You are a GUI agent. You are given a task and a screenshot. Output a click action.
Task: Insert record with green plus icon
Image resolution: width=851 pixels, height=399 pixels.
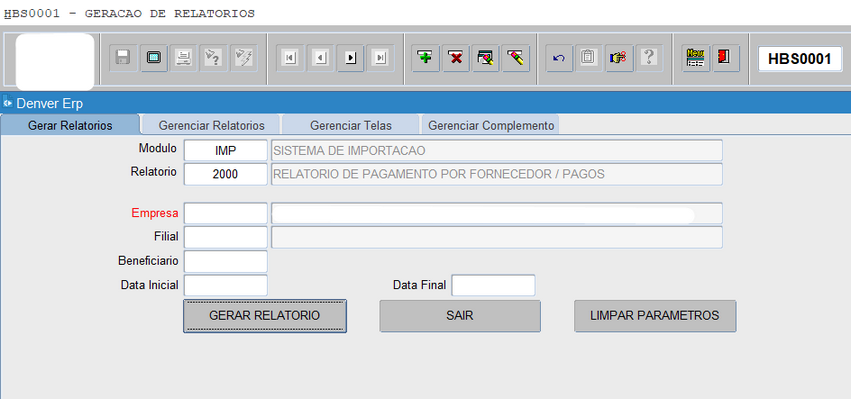coord(426,58)
